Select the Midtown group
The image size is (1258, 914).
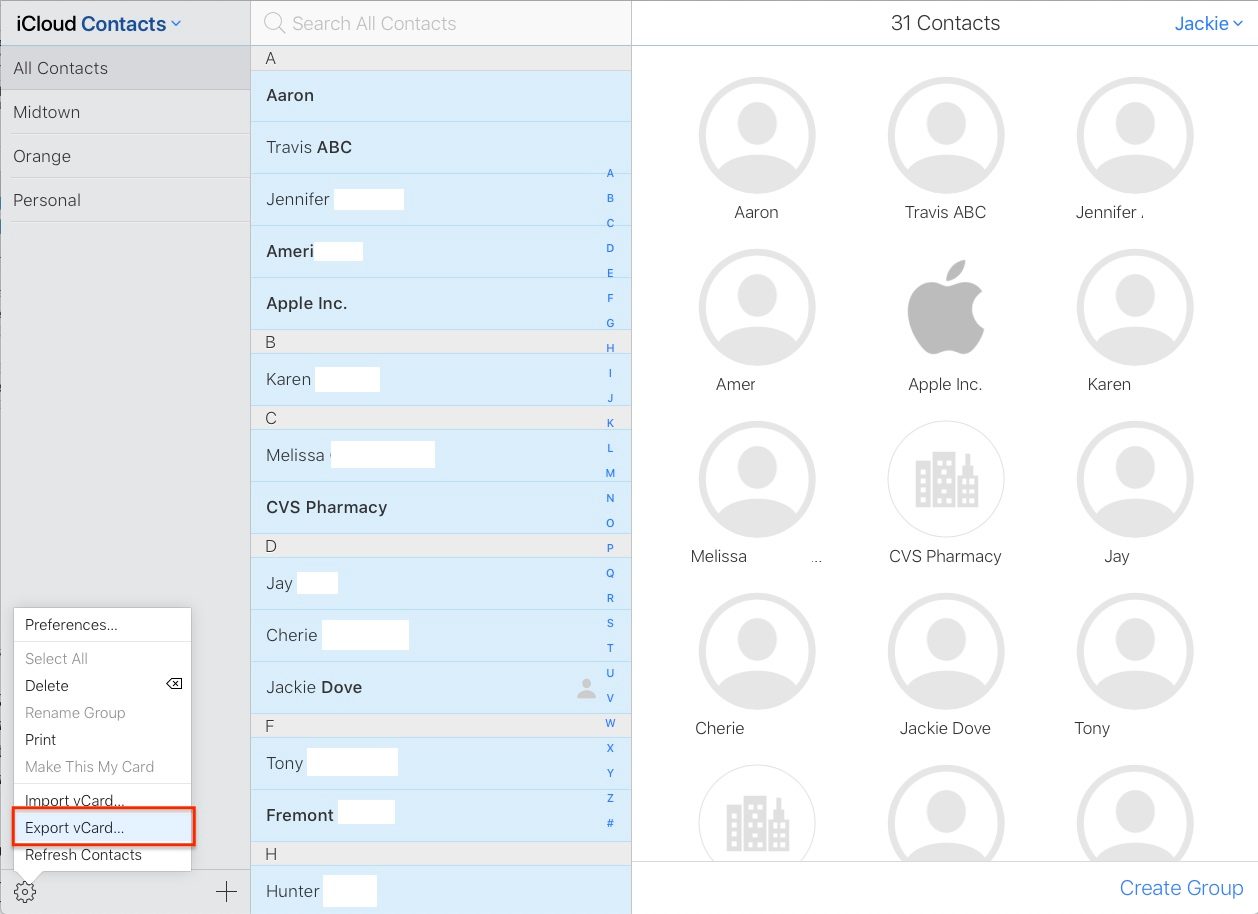125,112
